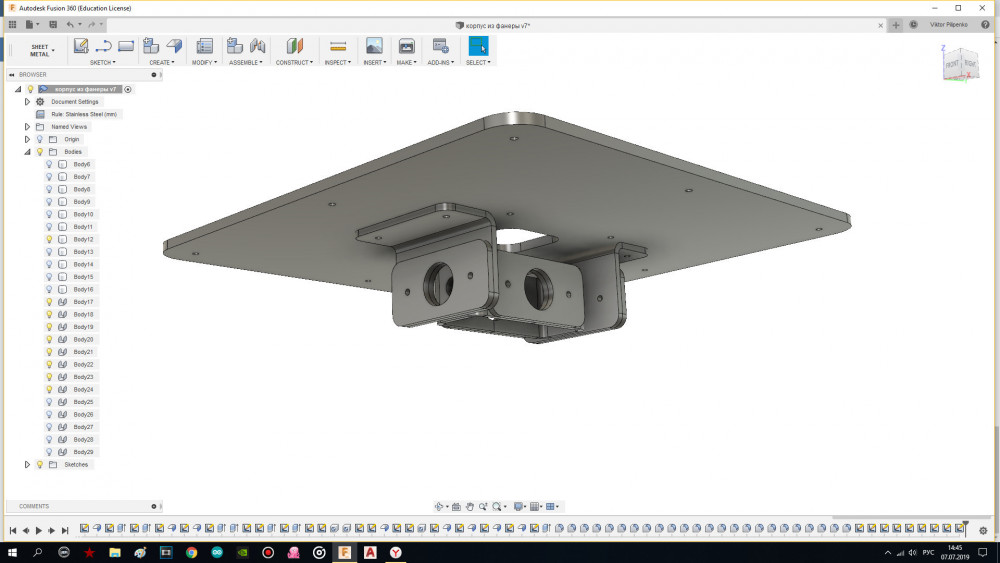Toggle visibility bulb of Body21
This screenshot has height=563, width=1000.
(x=49, y=352)
